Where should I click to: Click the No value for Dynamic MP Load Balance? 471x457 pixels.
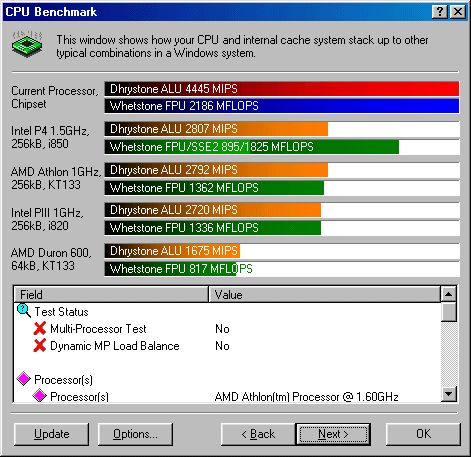tap(222, 346)
